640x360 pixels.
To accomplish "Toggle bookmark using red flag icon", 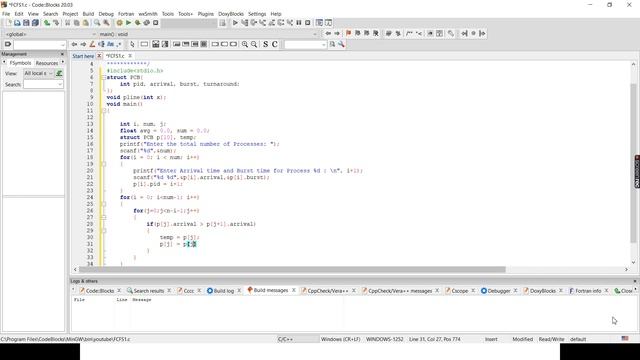I will click(x=348, y=33).
